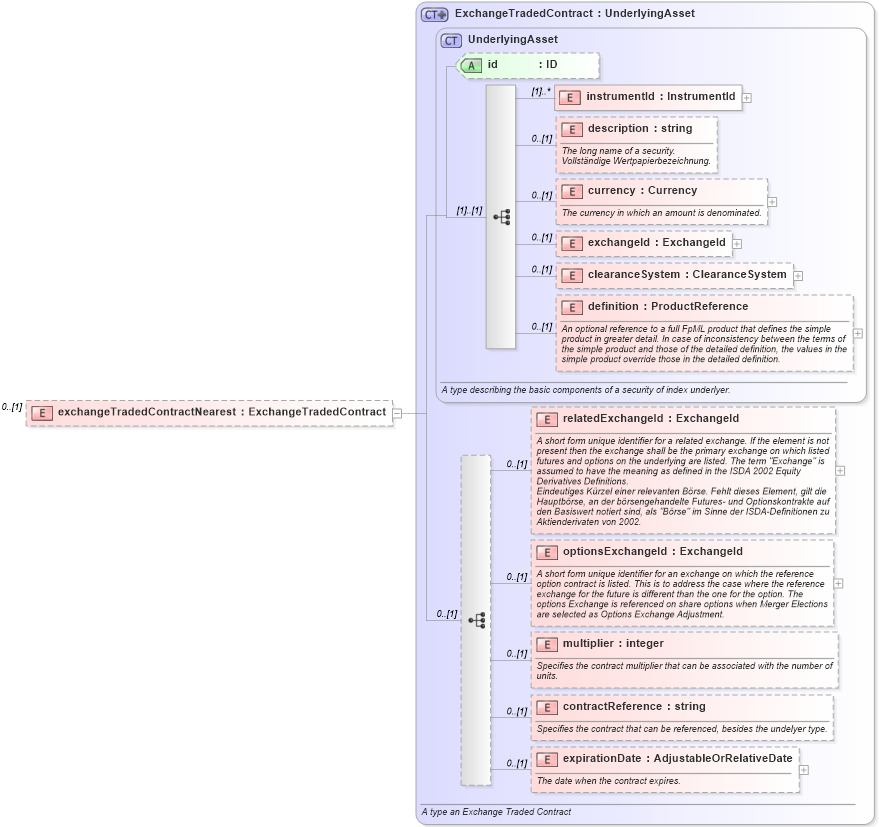Click the ExchangeTradedContract : UnderlyingAsset title
Screen dimensions: 879x827
click(575, 13)
